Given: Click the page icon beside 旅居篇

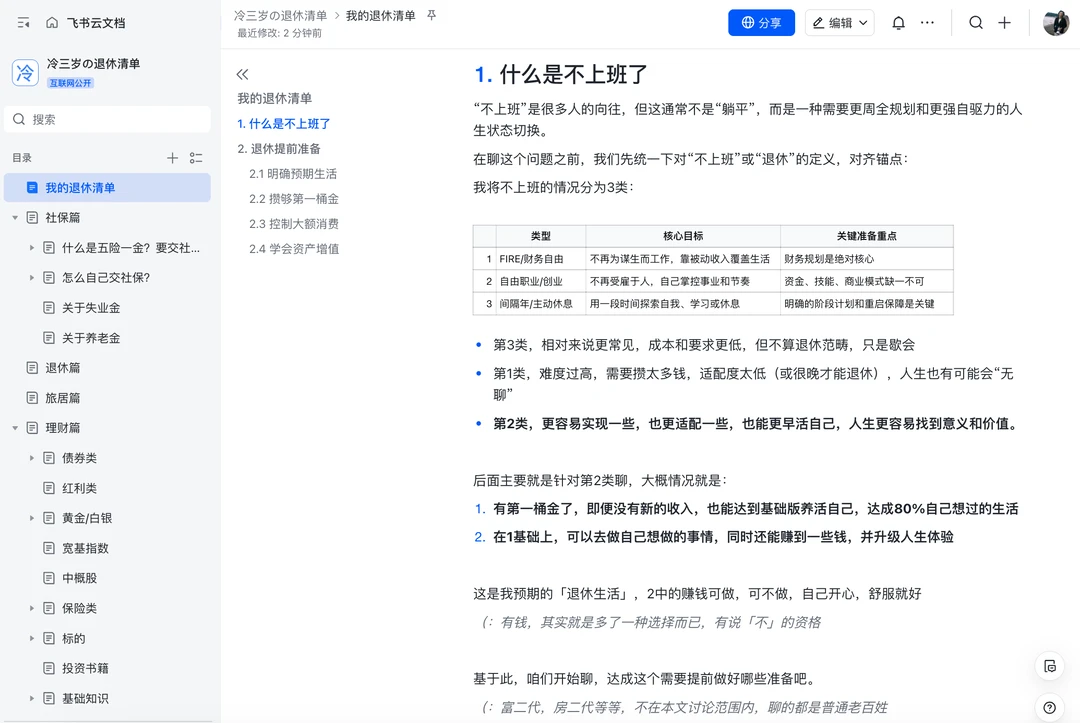Looking at the screenshot, I should [x=32, y=398].
